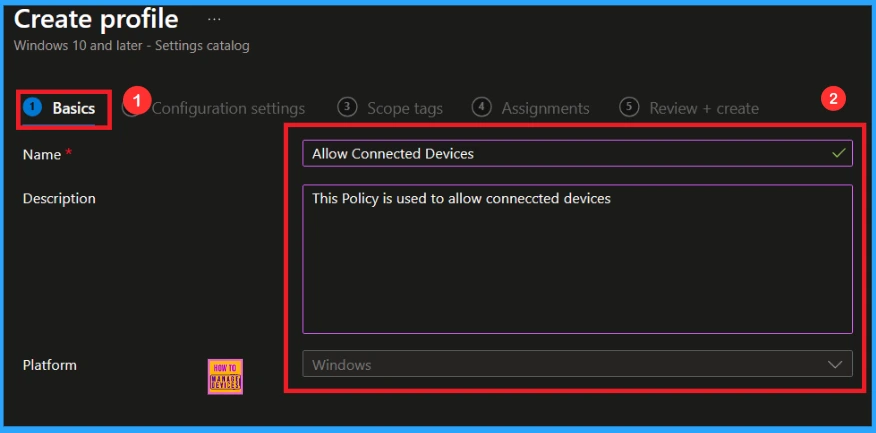Click inside the Description text area
Image resolution: width=876 pixels, height=433 pixels.
pos(577,258)
